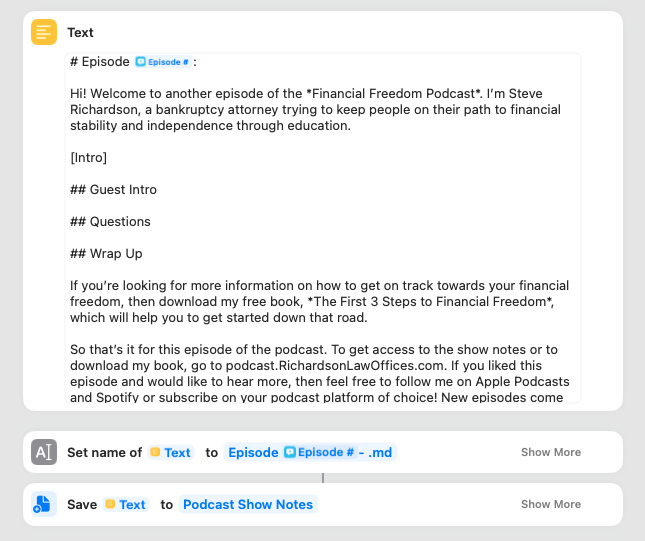Click the free book paragraph text
Viewport: 645px width, 541px height.
320,302
